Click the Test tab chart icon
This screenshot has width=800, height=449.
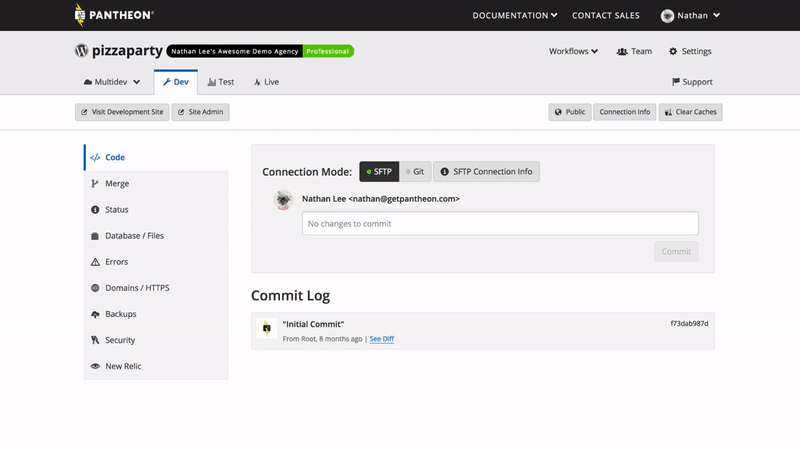[x=212, y=82]
